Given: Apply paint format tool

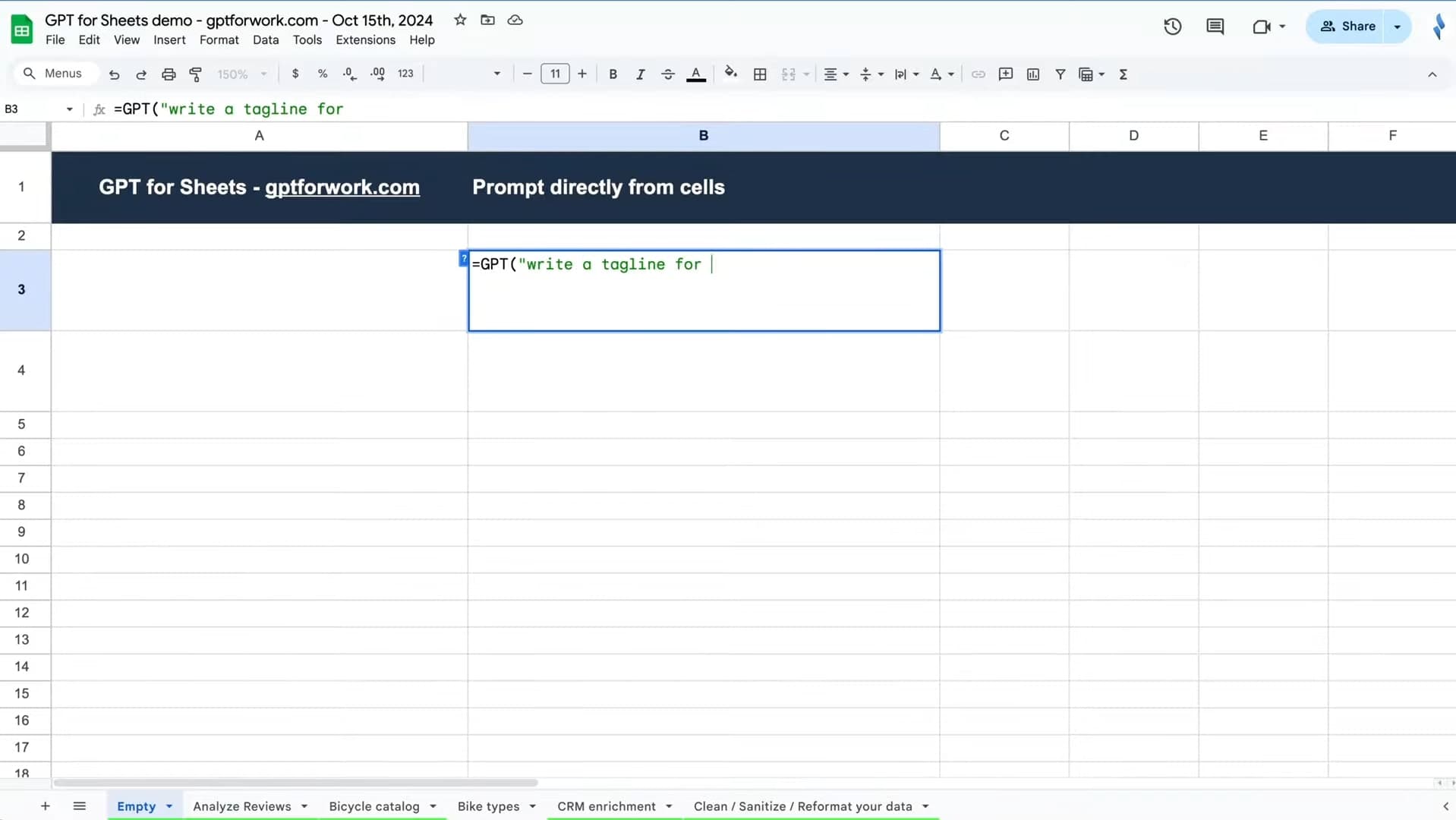Looking at the screenshot, I should coord(196,74).
